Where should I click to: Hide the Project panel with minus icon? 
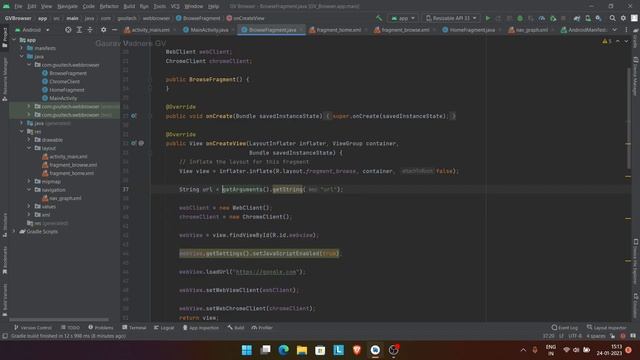click(x=114, y=30)
